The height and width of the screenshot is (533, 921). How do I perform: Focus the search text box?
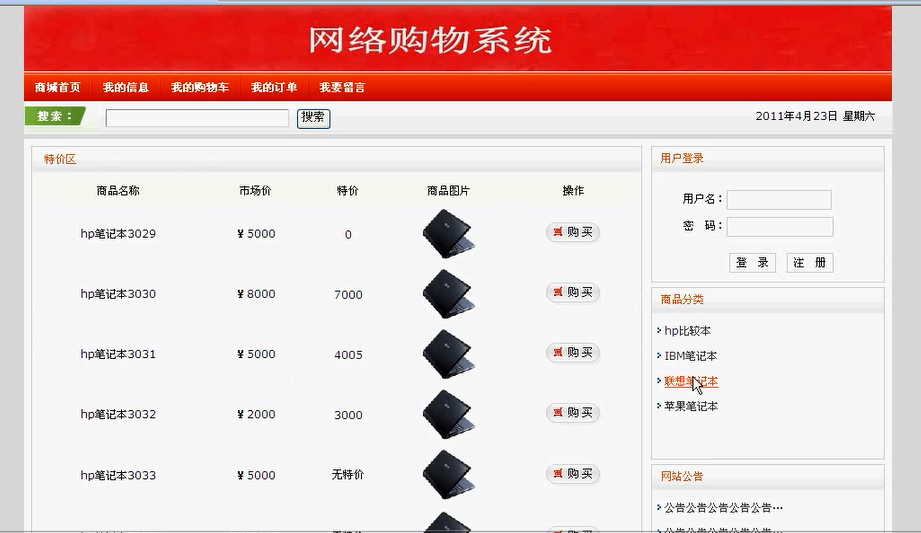point(197,118)
